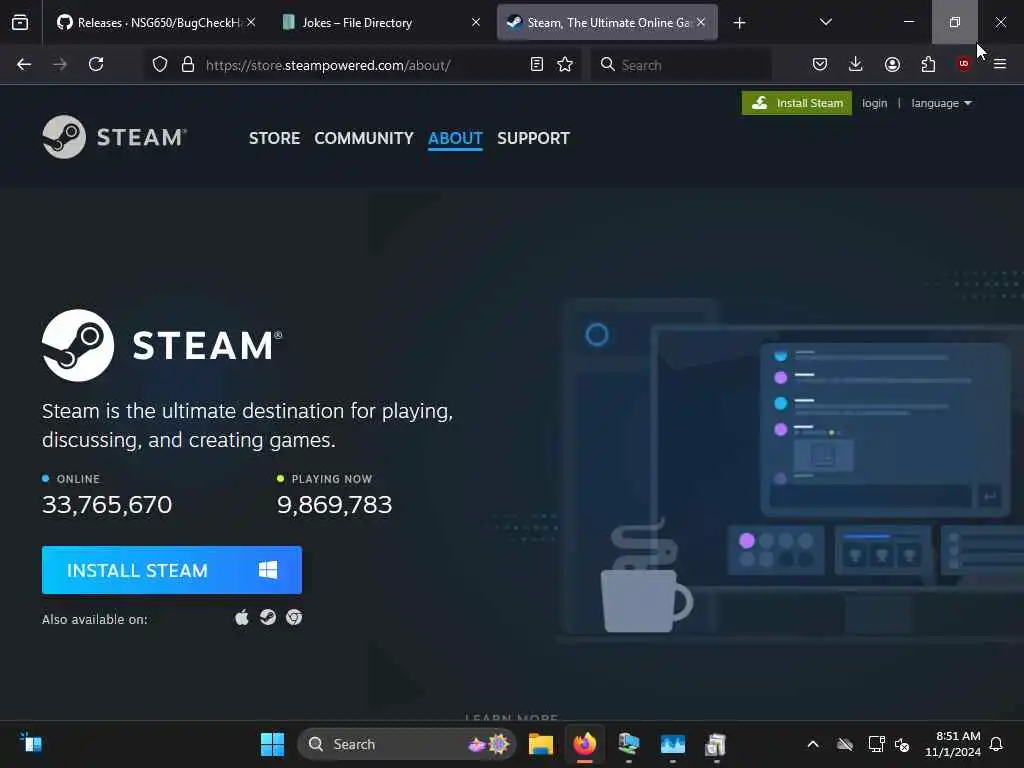The width and height of the screenshot is (1024, 768).
Task: Click the LEARN MORE link at bottom
Action: [x=511, y=717]
